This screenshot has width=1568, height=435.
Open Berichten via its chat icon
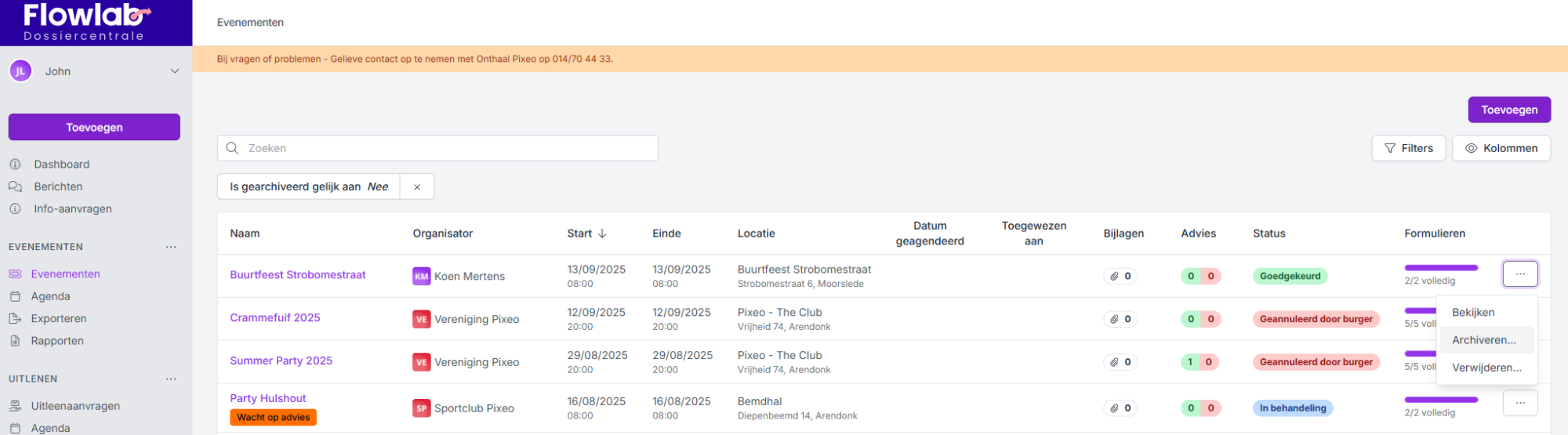tap(15, 187)
